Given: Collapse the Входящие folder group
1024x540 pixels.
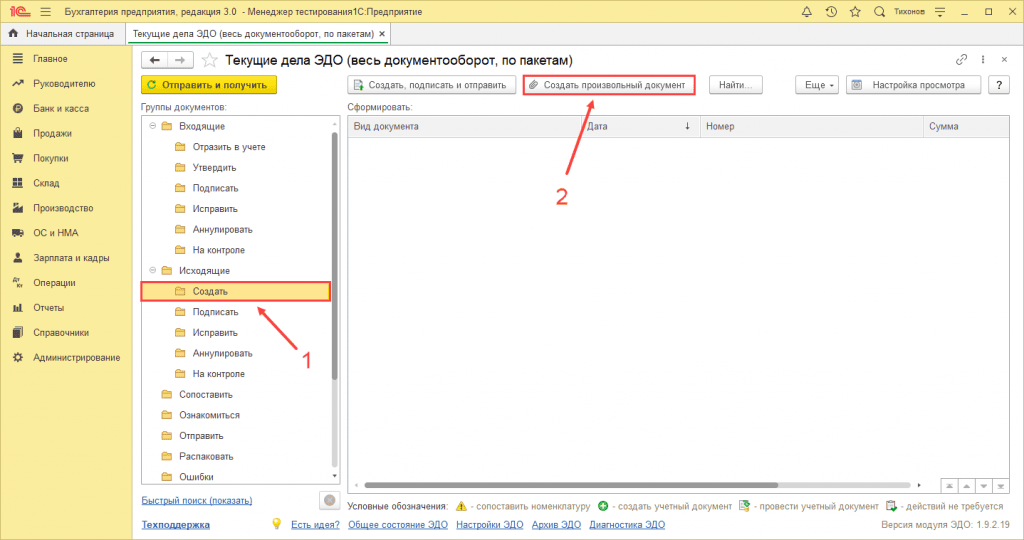Looking at the screenshot, I should (x=153, y=126).
